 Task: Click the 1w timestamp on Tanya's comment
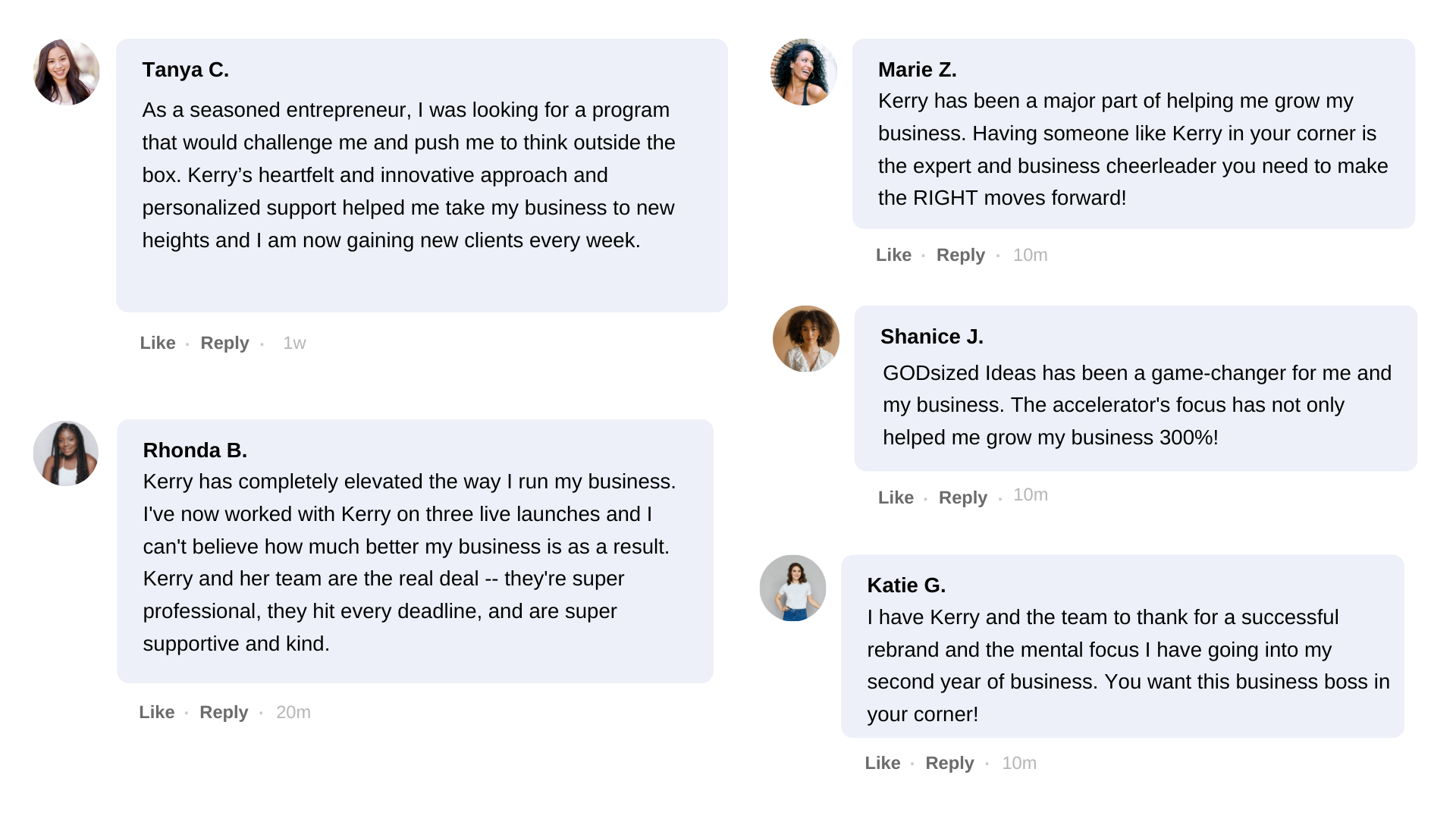294,343
